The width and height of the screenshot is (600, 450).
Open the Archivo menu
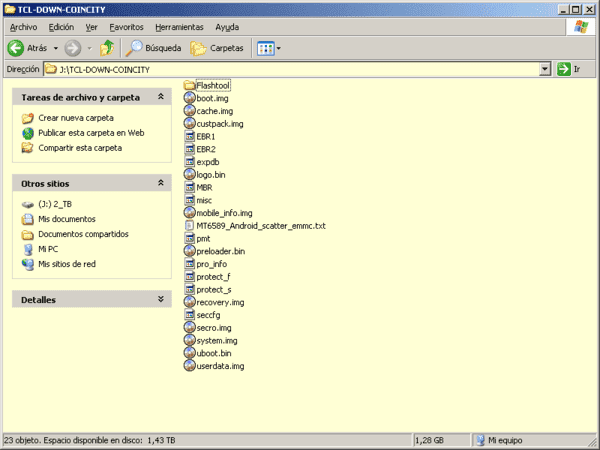(24, 27)
